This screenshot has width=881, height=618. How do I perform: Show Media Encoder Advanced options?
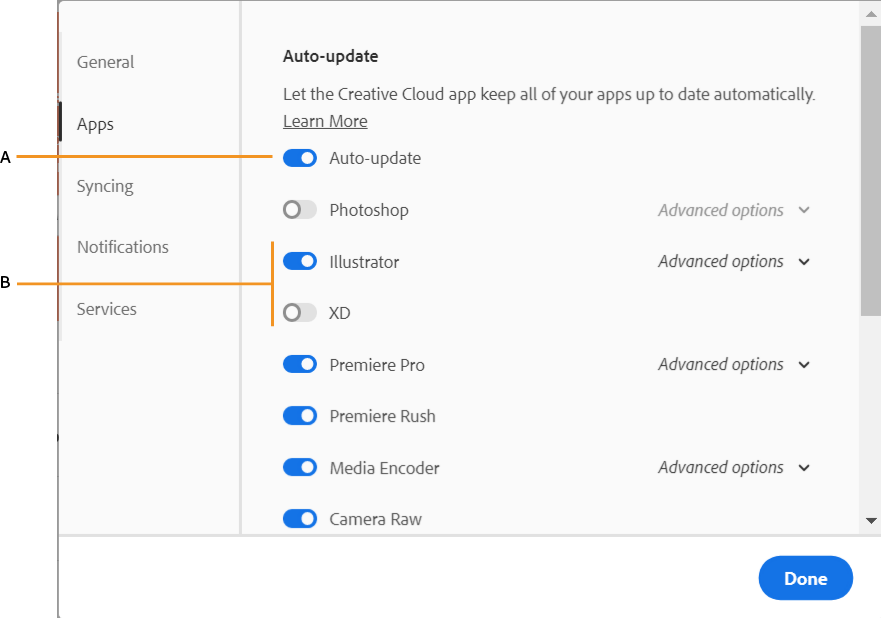click(x=733, y=467)
